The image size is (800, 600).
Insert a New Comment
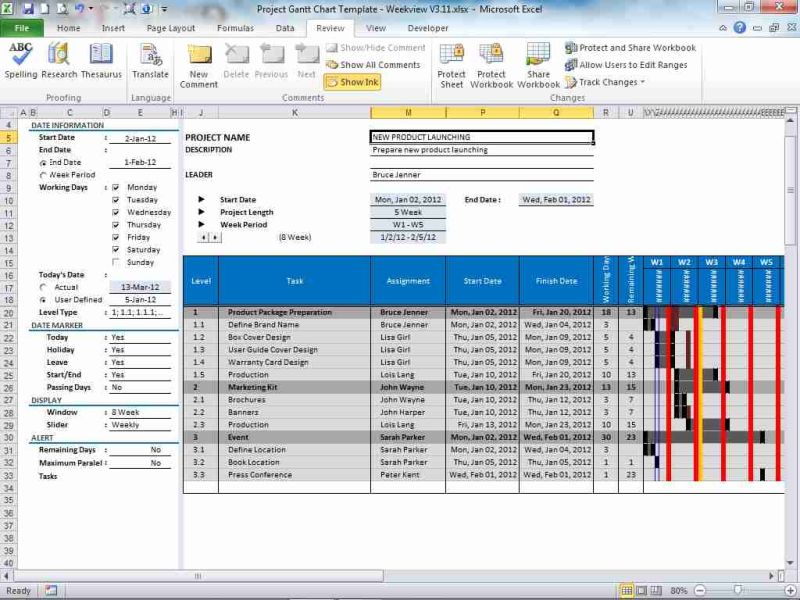[x=199, y=60]
